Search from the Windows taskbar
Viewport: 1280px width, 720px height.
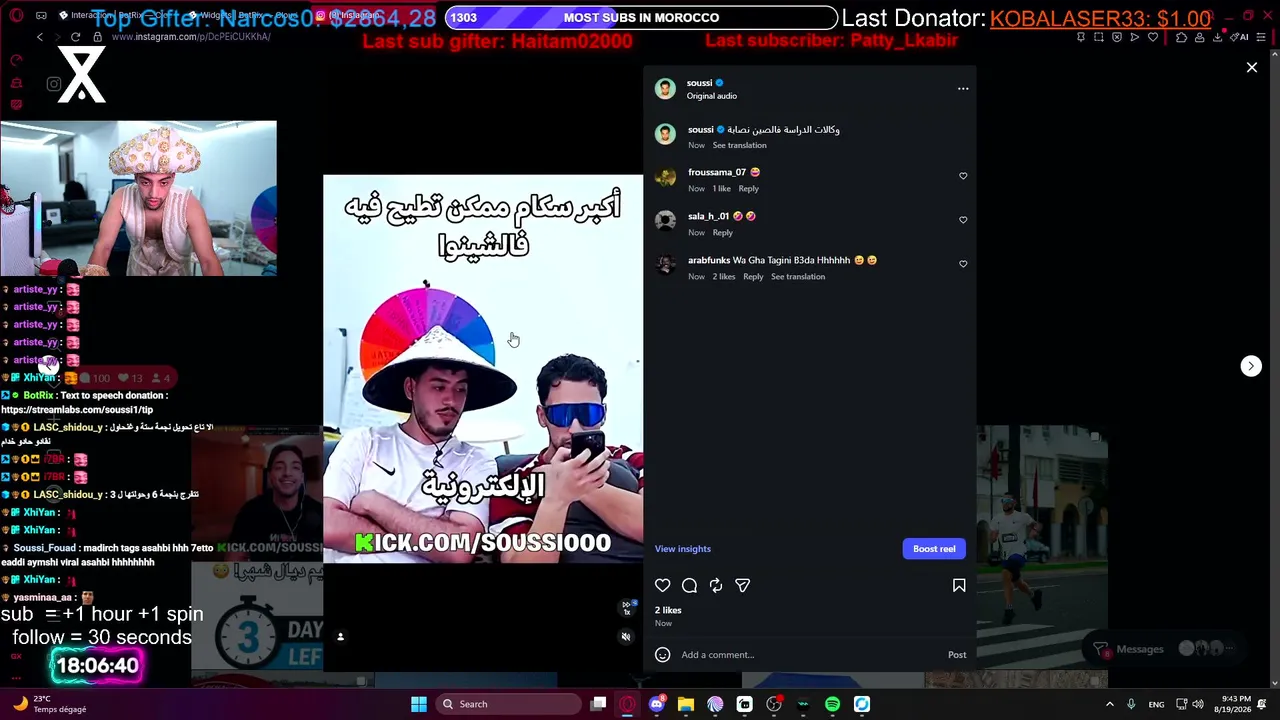pos(508,704)
